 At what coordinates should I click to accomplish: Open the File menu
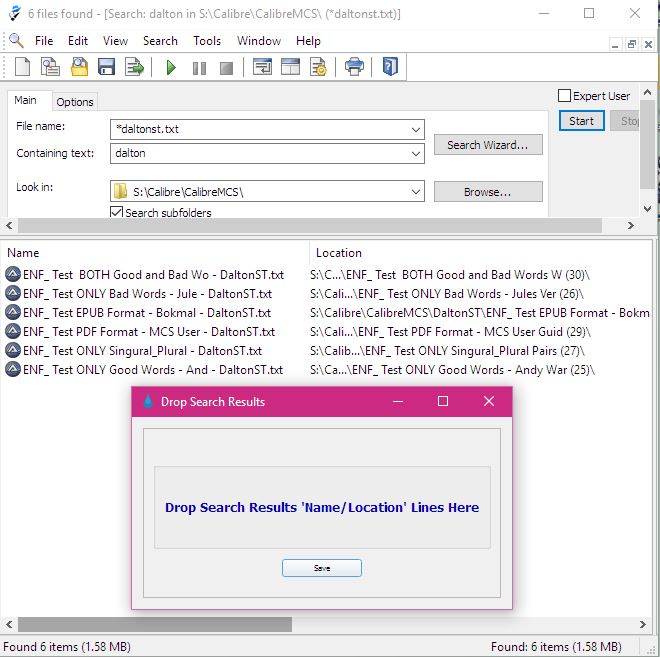44,41
